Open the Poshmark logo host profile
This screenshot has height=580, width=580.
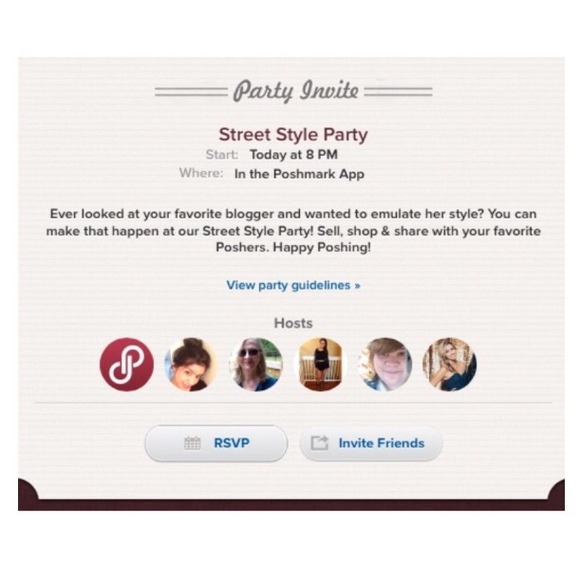(127, 364)
